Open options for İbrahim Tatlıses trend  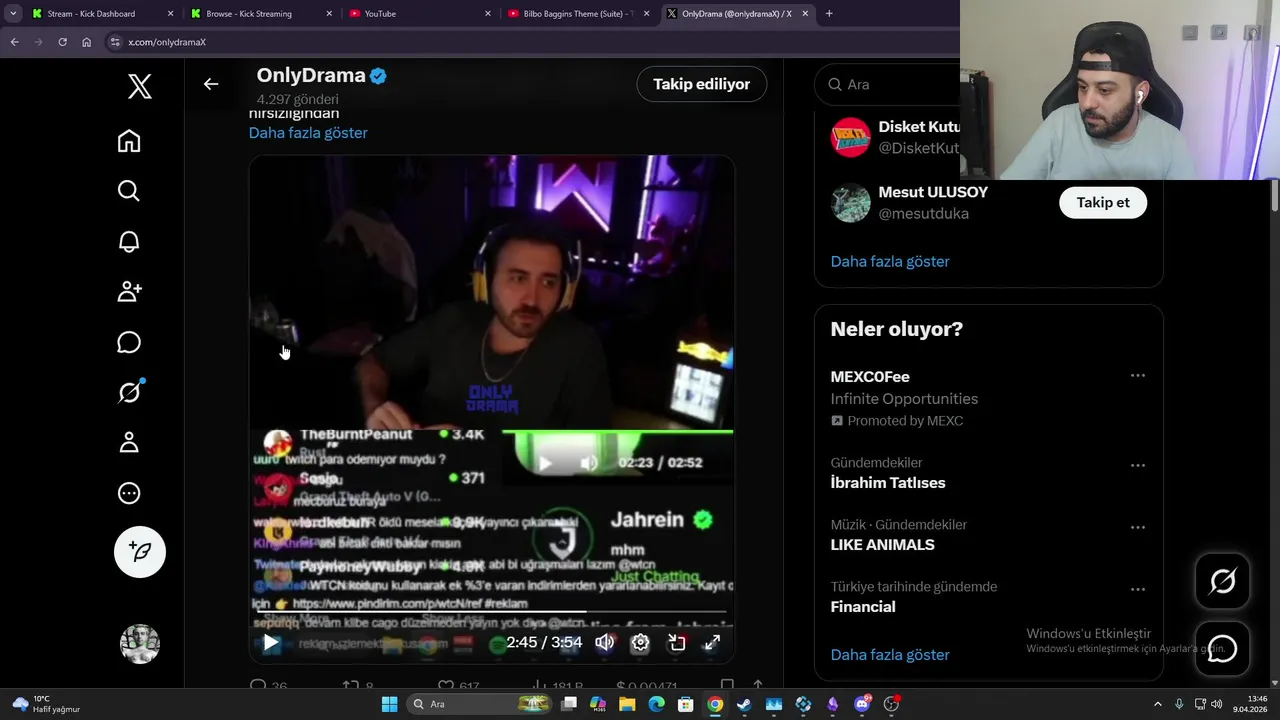1138,465
